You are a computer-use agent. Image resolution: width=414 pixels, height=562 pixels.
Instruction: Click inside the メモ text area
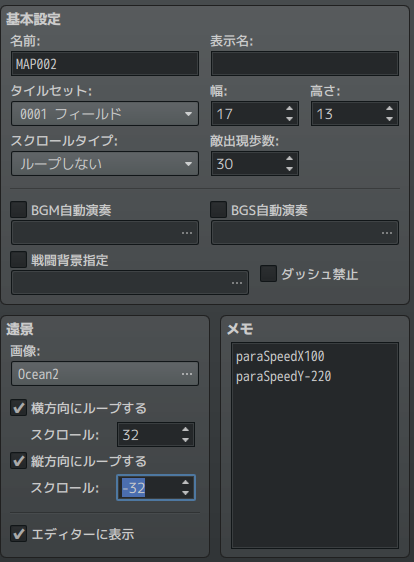coord(315,446)
